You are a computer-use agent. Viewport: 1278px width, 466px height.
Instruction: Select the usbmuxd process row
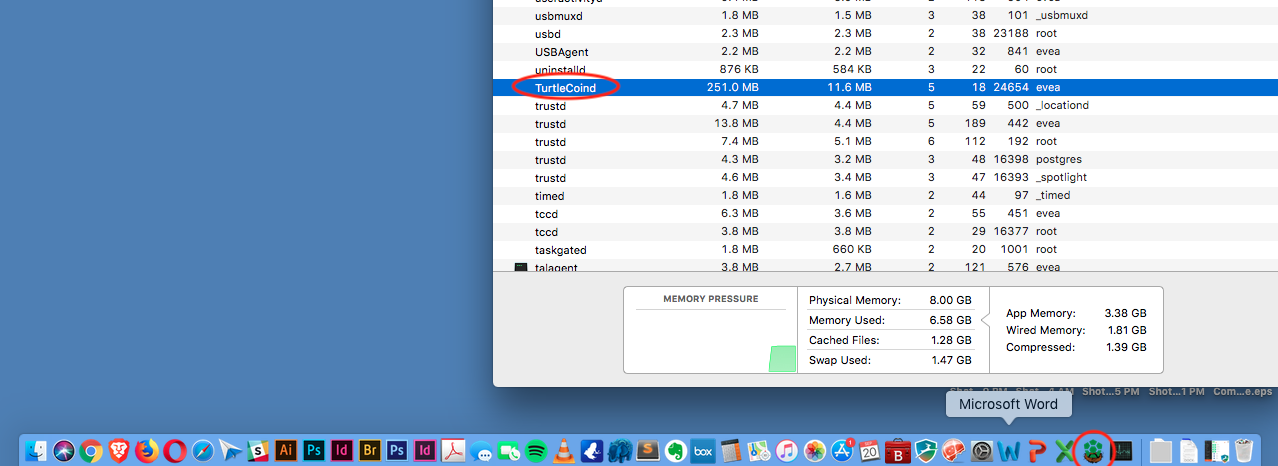pos(886,16)
